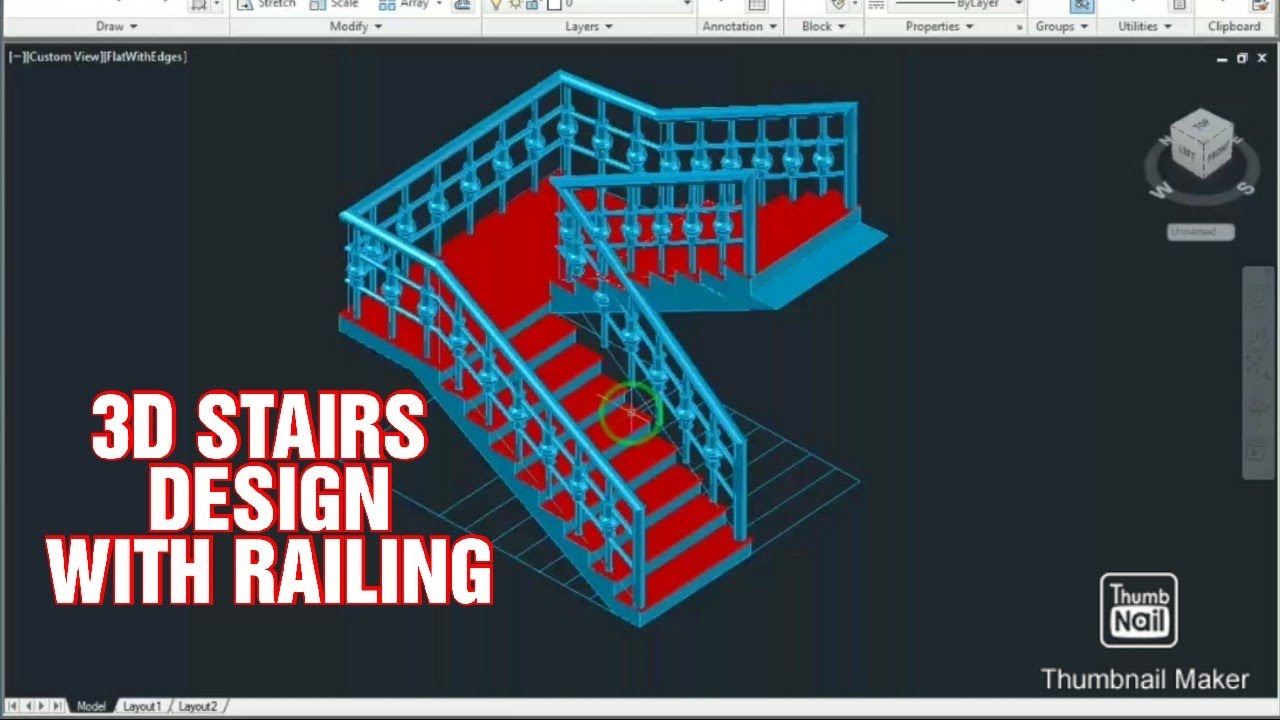Switch to the Layout1 tab

click(x=142, y=706)
